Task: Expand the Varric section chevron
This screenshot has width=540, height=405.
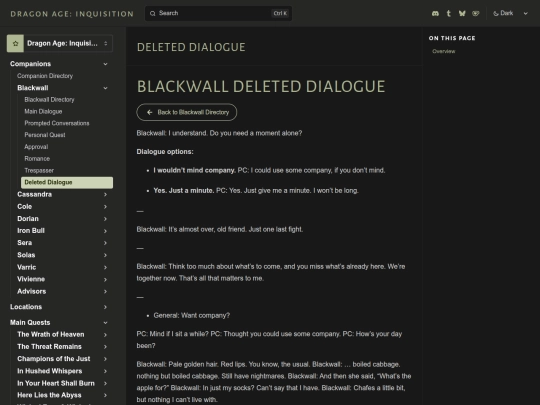Action: (105, 268)
